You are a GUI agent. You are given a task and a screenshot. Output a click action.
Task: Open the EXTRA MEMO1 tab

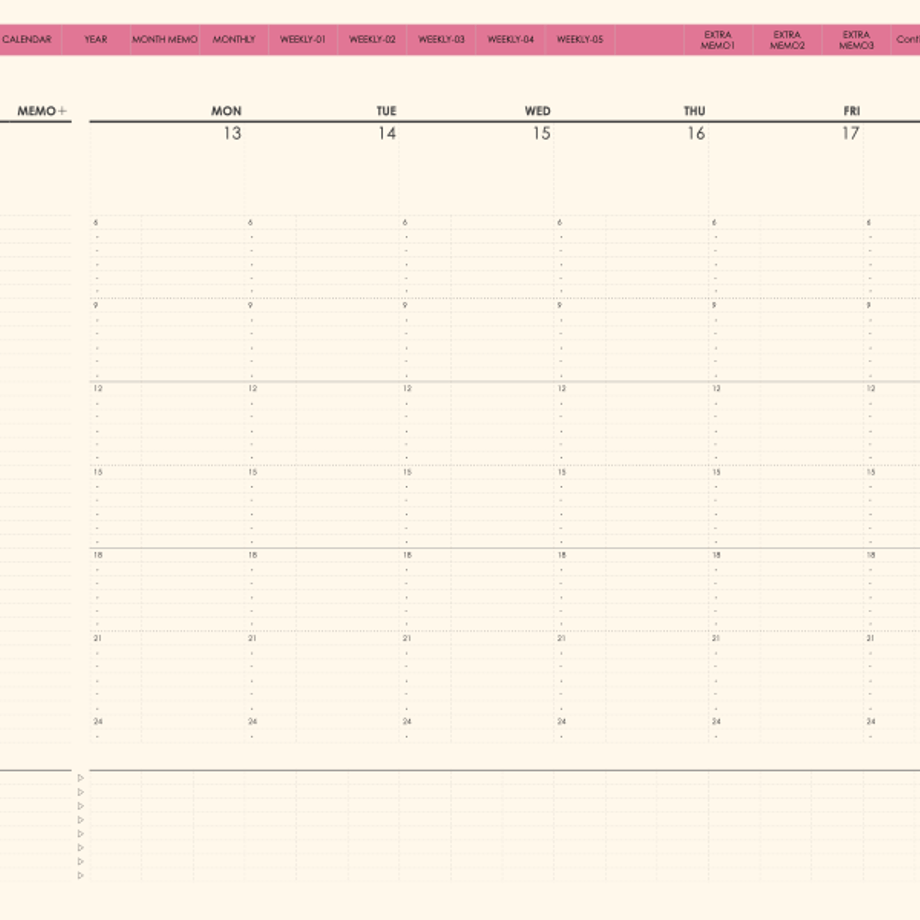[718, 40]
